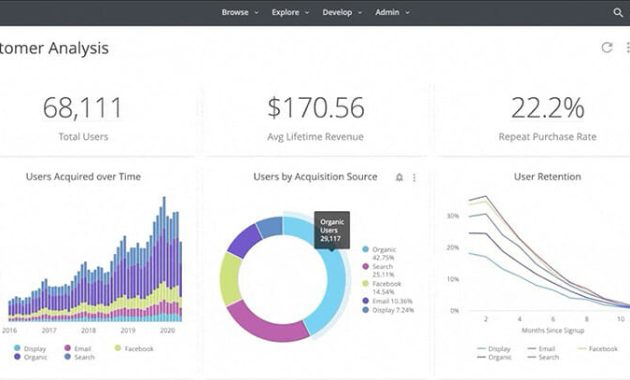630x380 pixels.
Task: Click the Total Users label
Action: pos(83,137)
